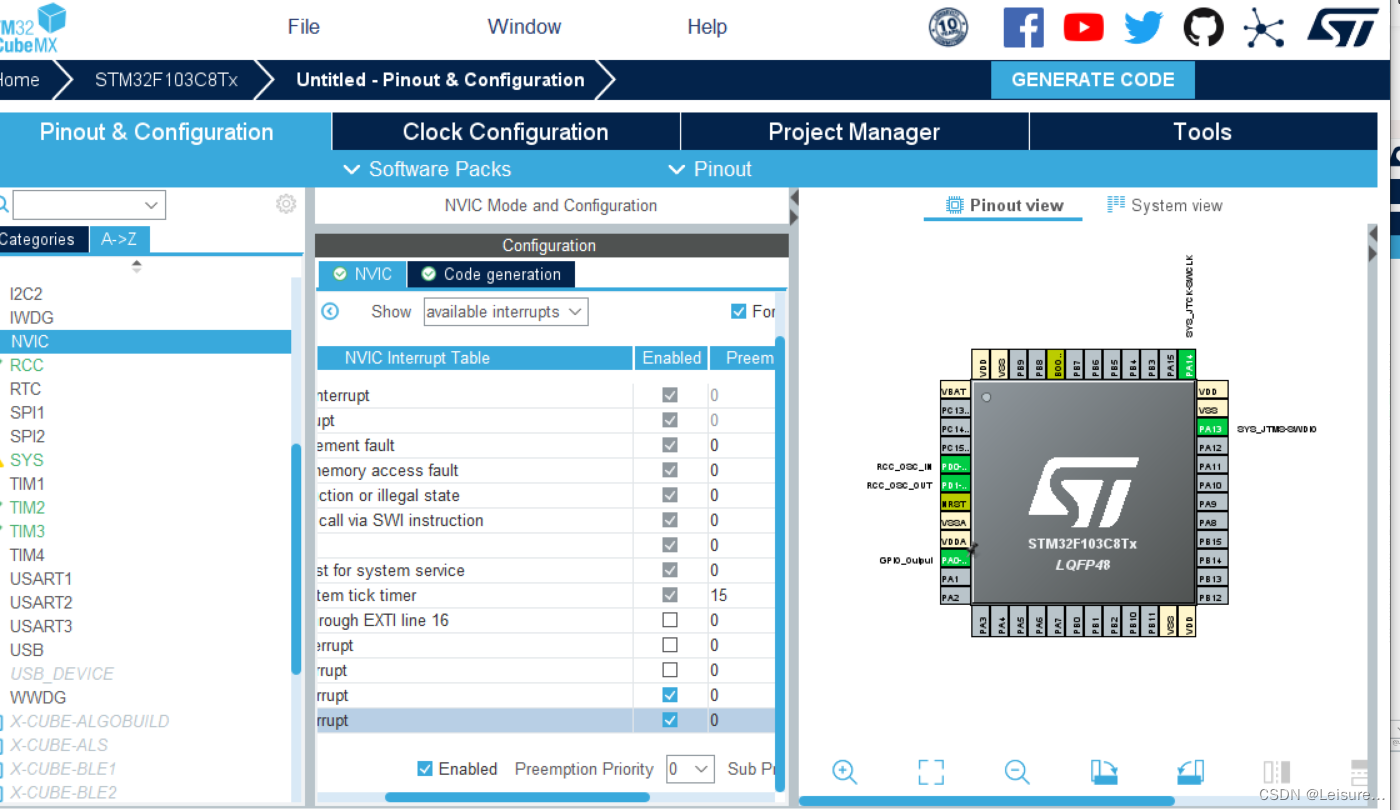
Task: Open the Code generation tab
Action: click(491, 274)
